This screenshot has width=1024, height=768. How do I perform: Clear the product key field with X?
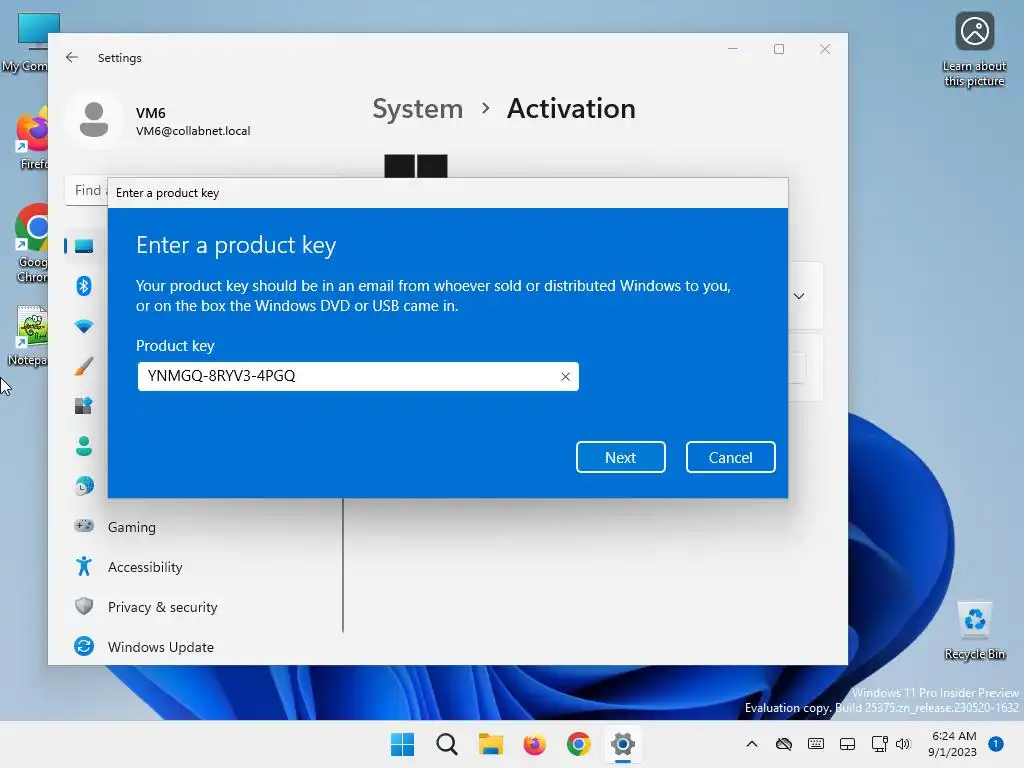[565, 377]
